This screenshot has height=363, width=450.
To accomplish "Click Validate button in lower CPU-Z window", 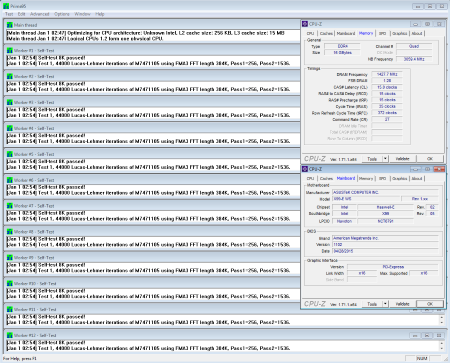I will click(402, 304).
